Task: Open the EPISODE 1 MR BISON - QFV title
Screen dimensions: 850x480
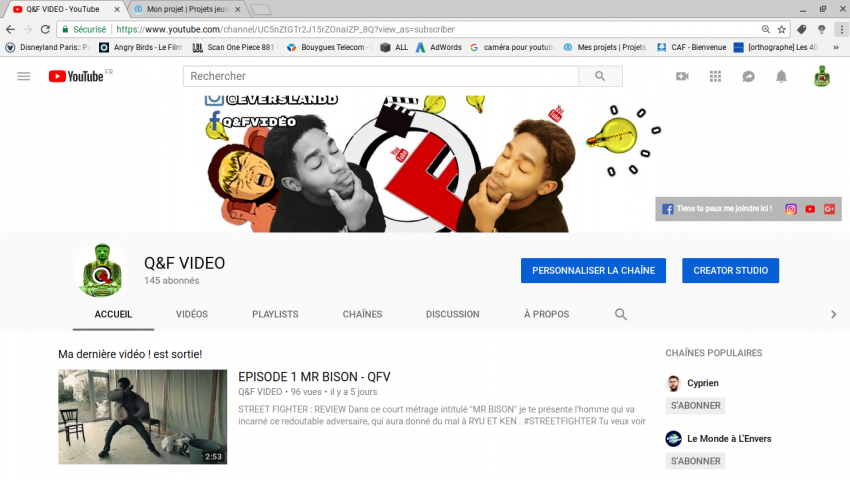Action: click(x=314, y=377)
